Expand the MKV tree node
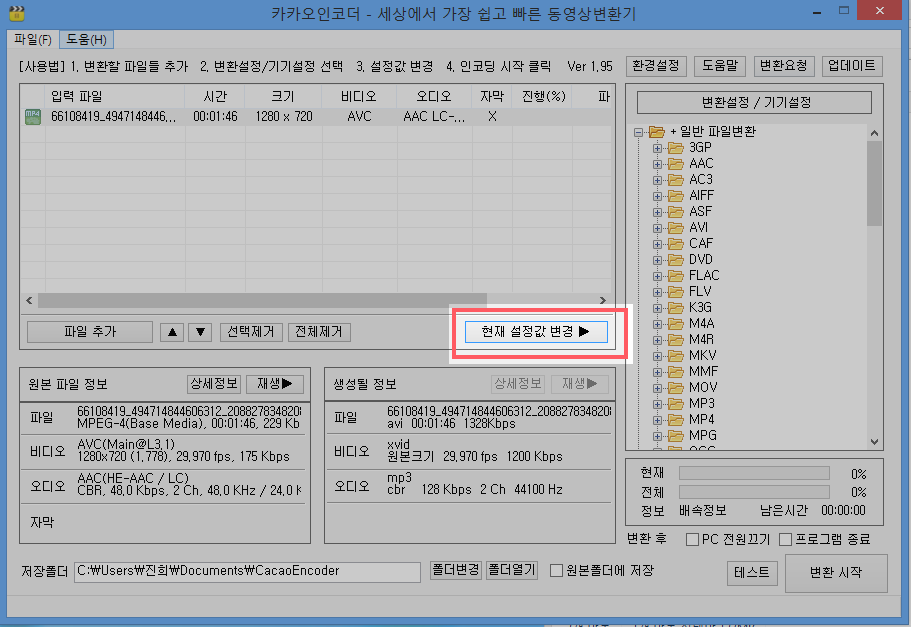911x627 pixels. [x=657, y=356]
